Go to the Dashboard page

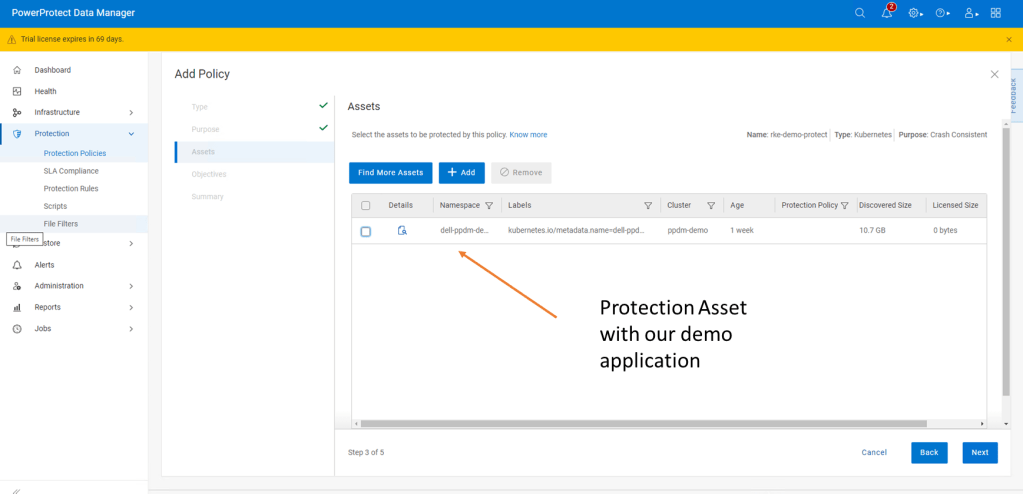pos(52,70)
